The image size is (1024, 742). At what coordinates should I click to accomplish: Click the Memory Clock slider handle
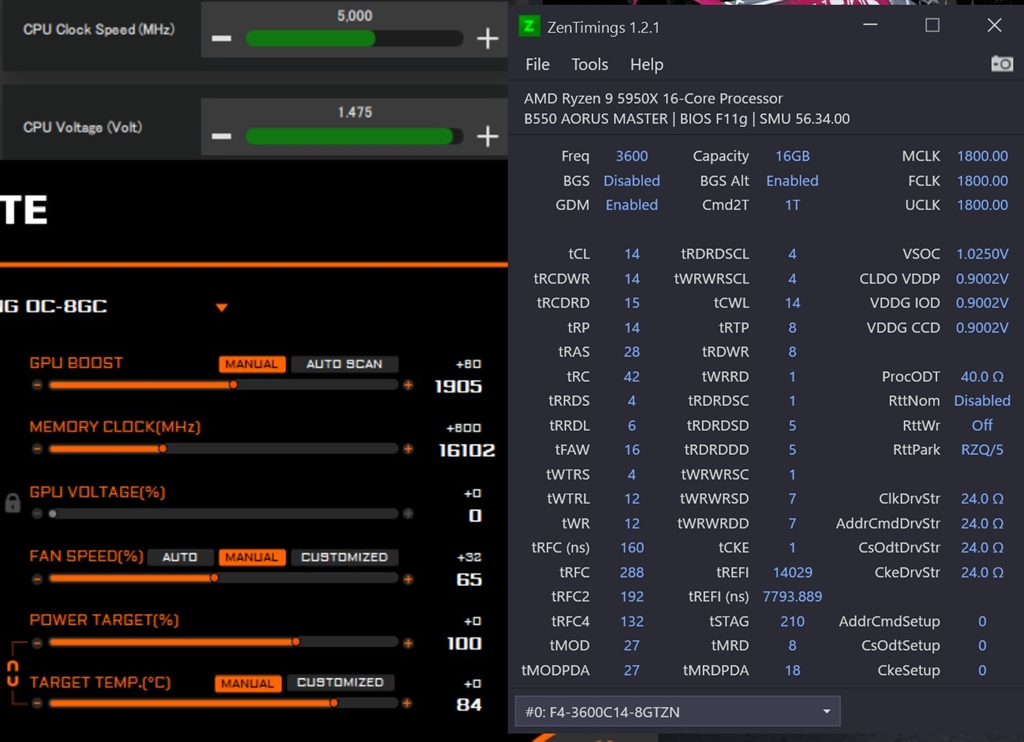coord(163,449)
